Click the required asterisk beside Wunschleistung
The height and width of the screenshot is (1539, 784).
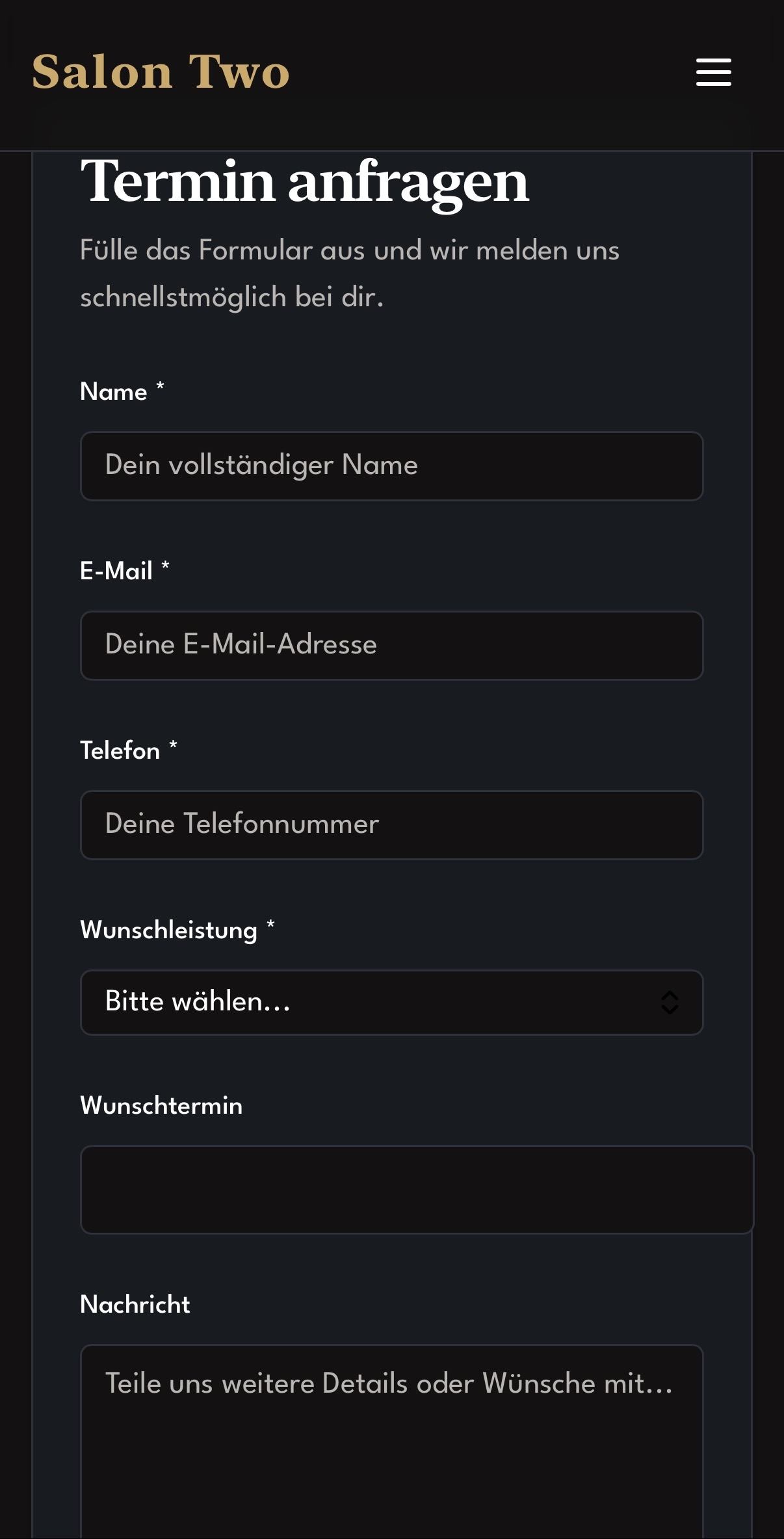(270, 927)
